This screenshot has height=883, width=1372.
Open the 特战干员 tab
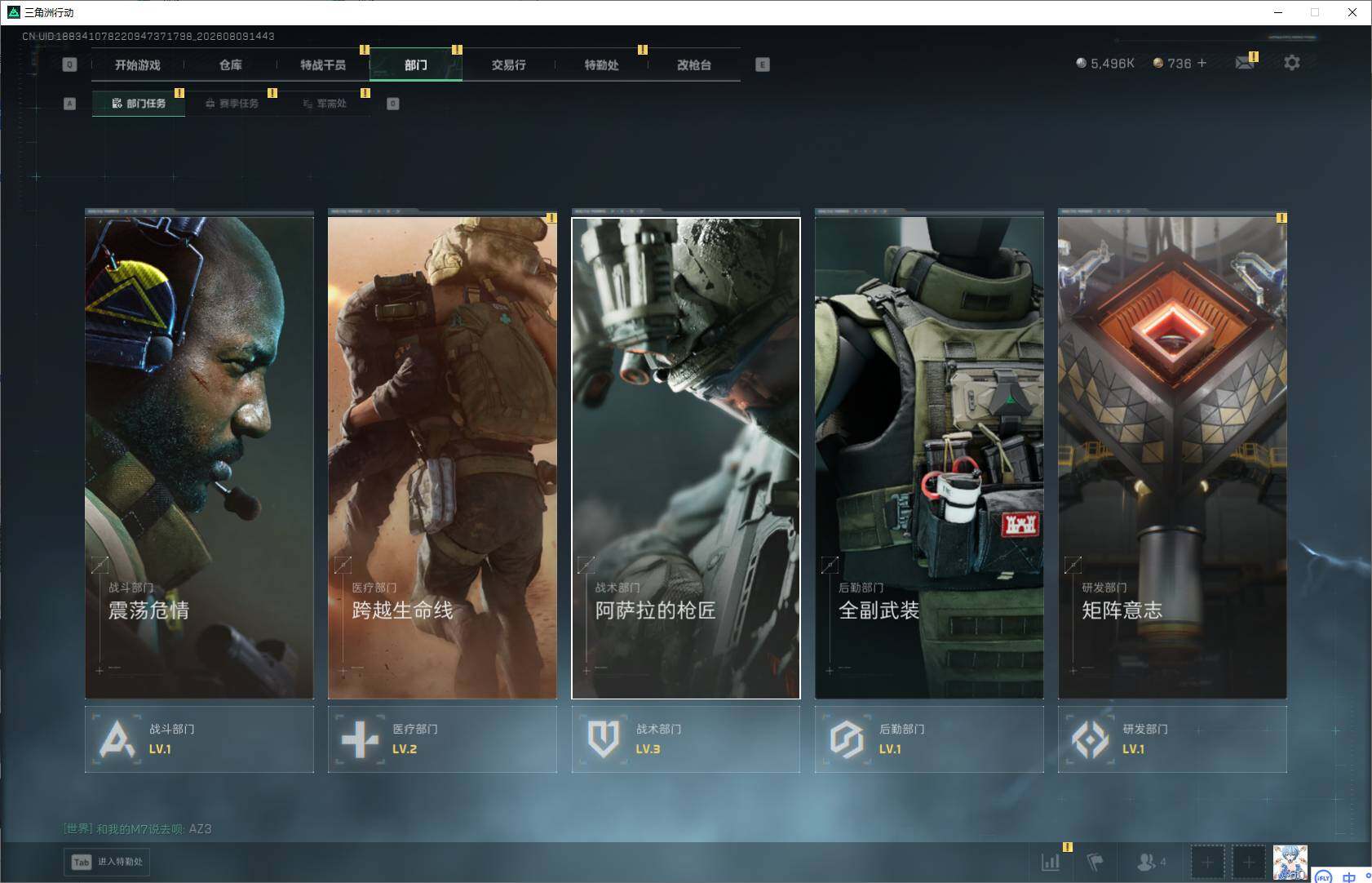(323, 64)
